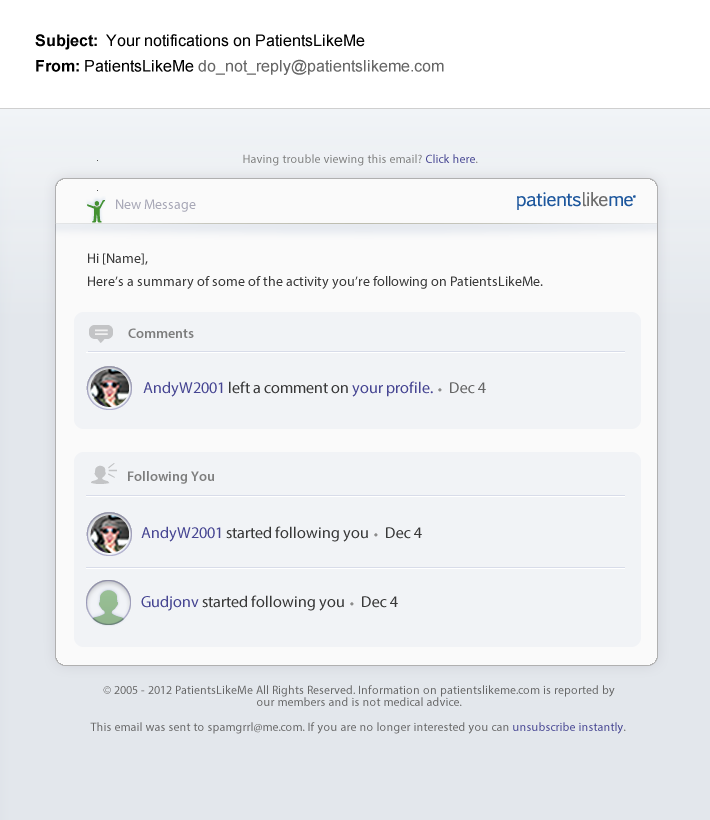This screenshot has height=820, width=710.
Task: Click 'unsubscribe instantly' link
Action: 568,727
